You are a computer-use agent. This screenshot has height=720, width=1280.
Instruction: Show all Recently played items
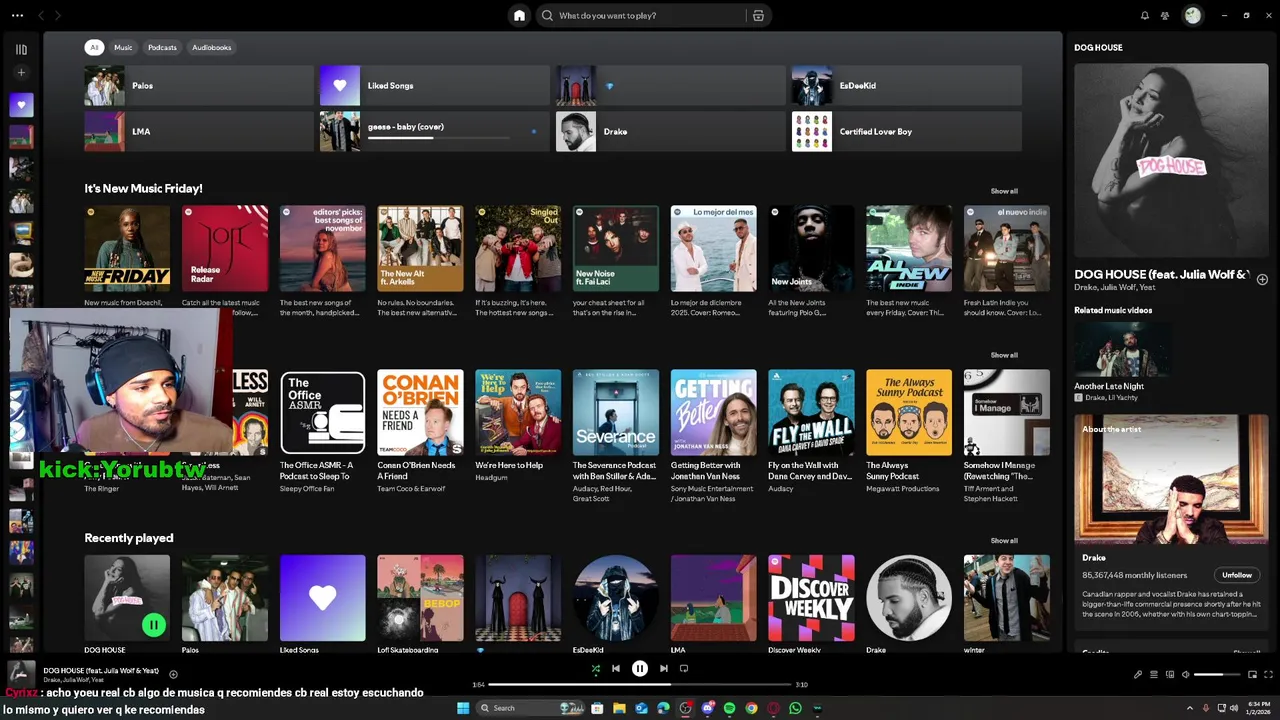pyautogui.click(x=1004, y=541)
